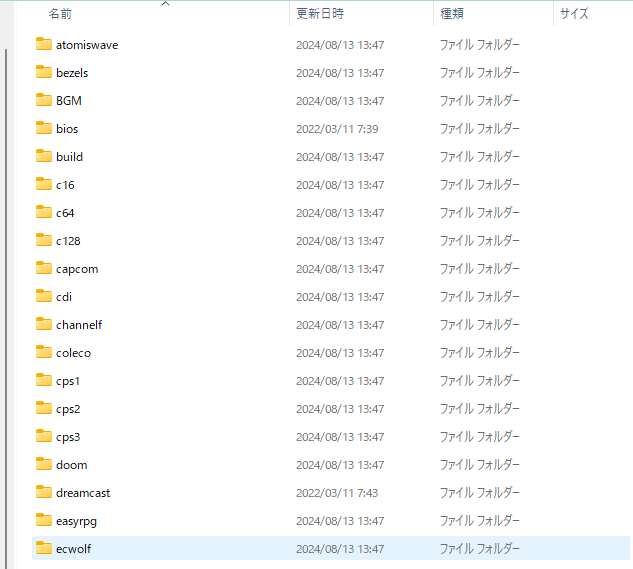Click the atomiswave folder icon

[x=44, y=44]
